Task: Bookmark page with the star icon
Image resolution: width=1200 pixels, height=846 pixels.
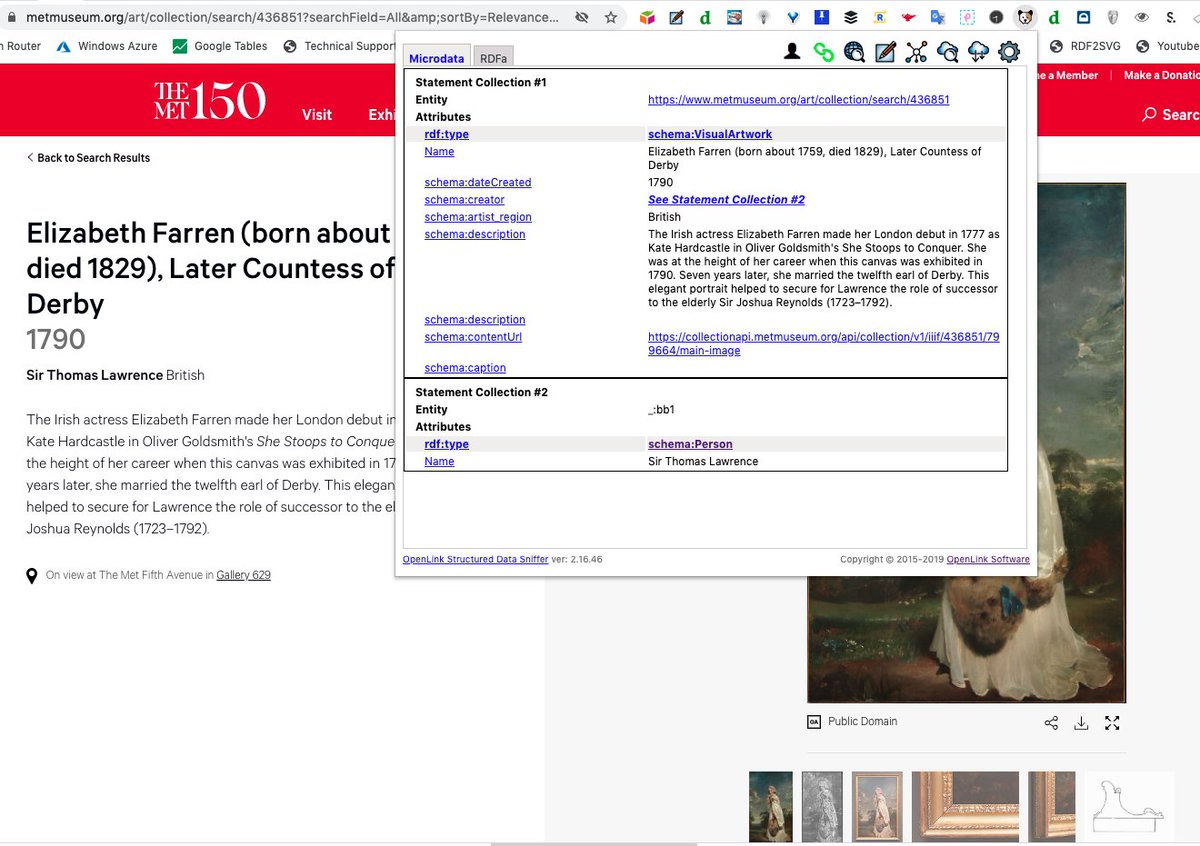Action: tap(611, 17)
